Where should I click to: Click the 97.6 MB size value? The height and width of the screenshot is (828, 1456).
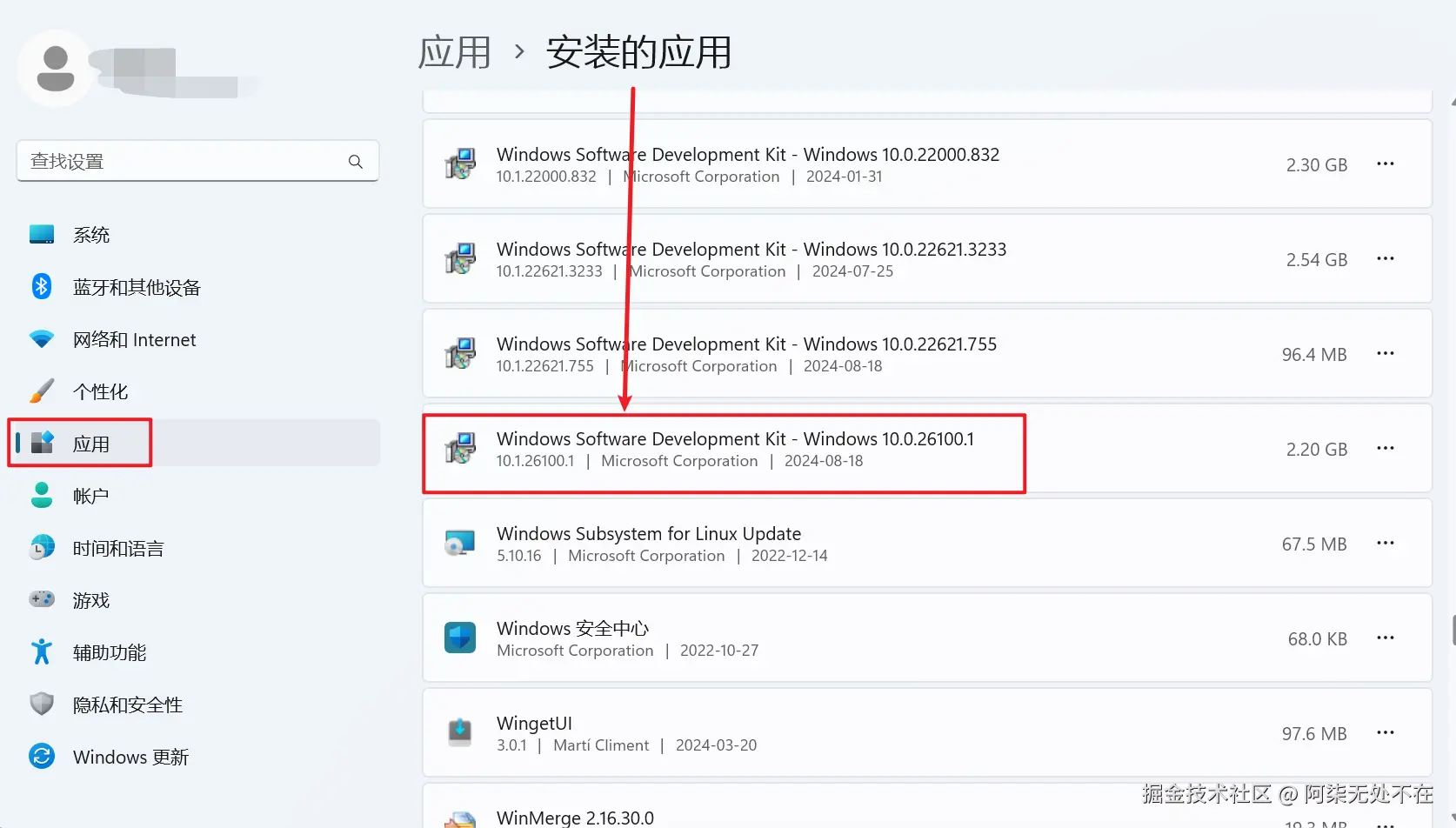(1314, 733)
